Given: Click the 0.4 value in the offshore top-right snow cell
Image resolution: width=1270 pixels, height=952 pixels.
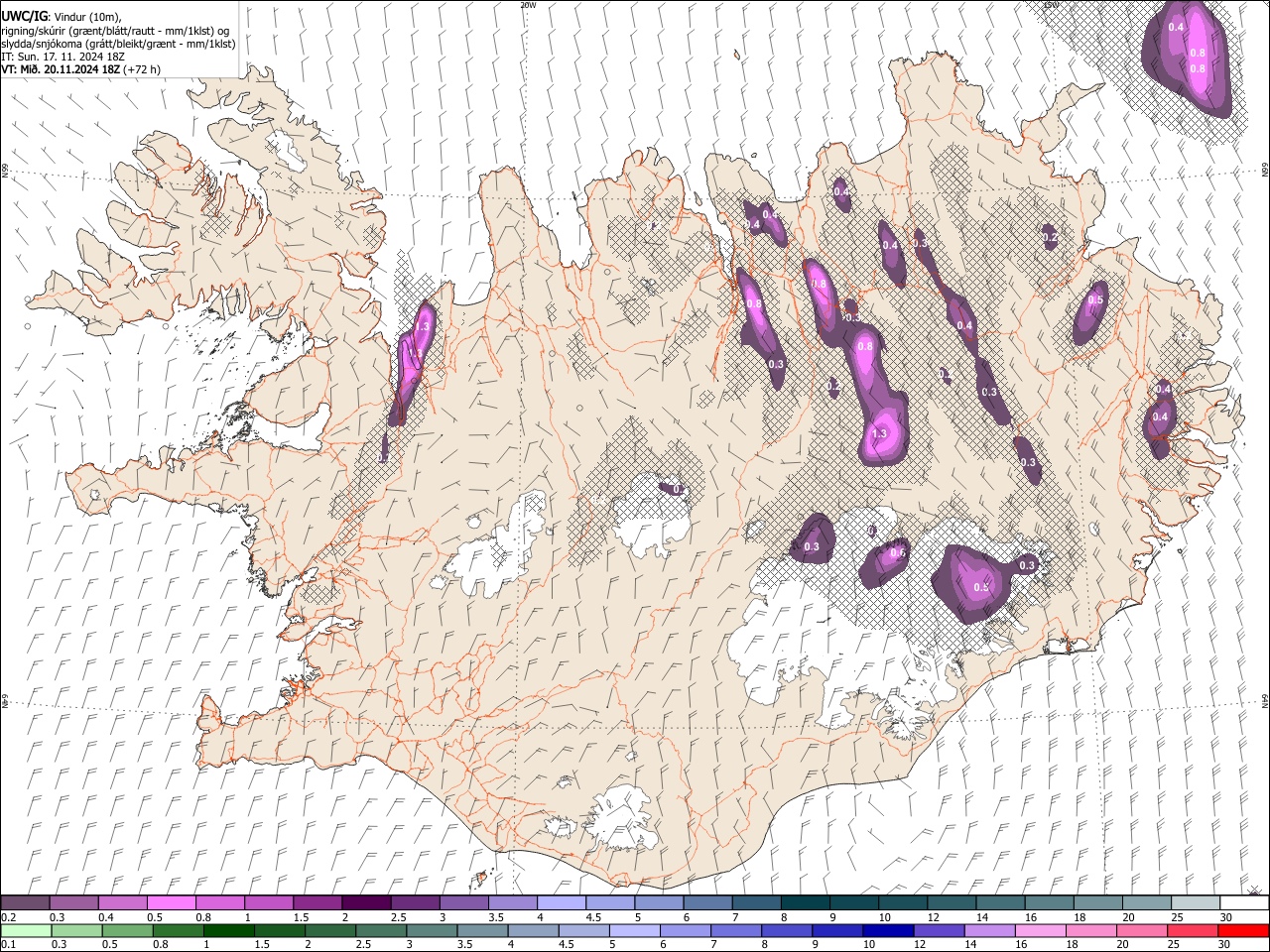Looking at the screenshot, I should pyautogui.click(x=1177, y=27).
